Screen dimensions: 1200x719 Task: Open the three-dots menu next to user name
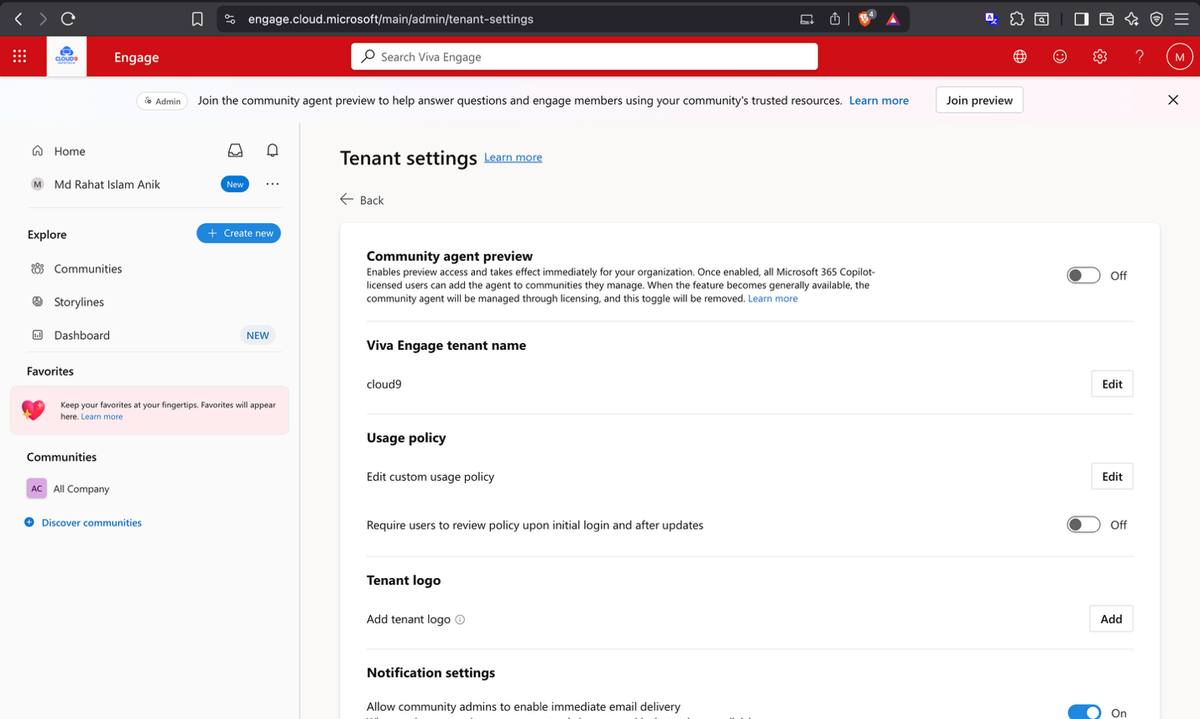tap(272, 184)
